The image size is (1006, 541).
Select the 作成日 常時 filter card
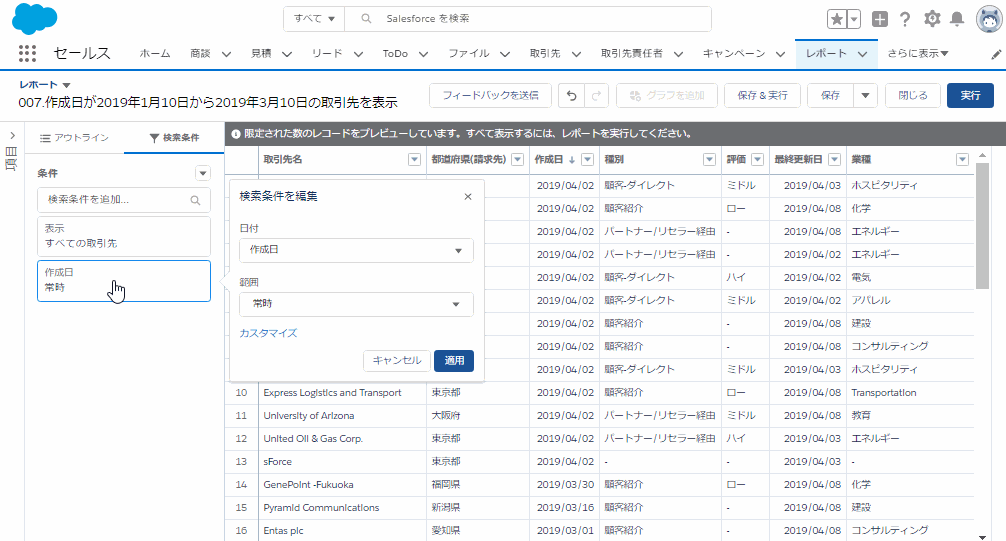tap(124, 280)
